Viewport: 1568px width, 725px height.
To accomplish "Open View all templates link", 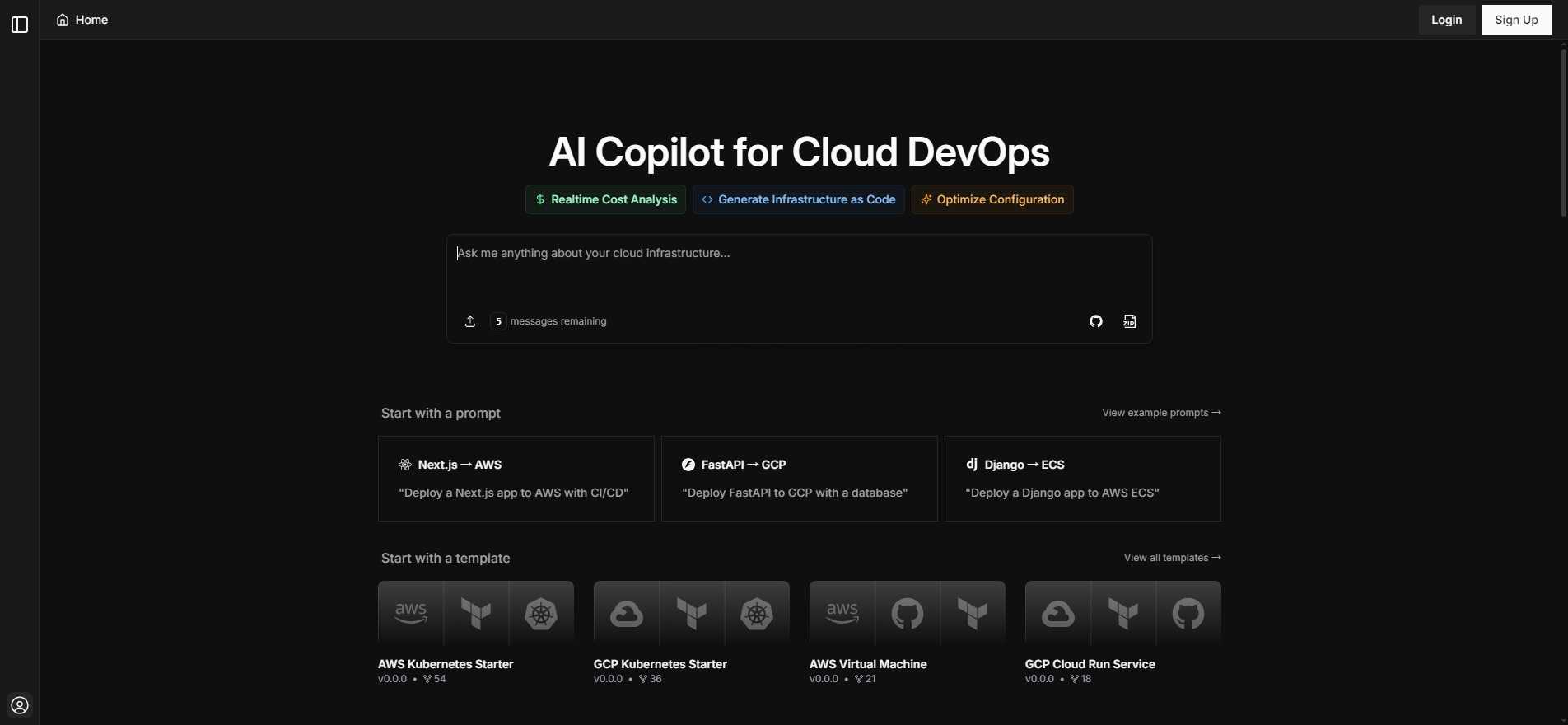I will (x=1172, y=558).
